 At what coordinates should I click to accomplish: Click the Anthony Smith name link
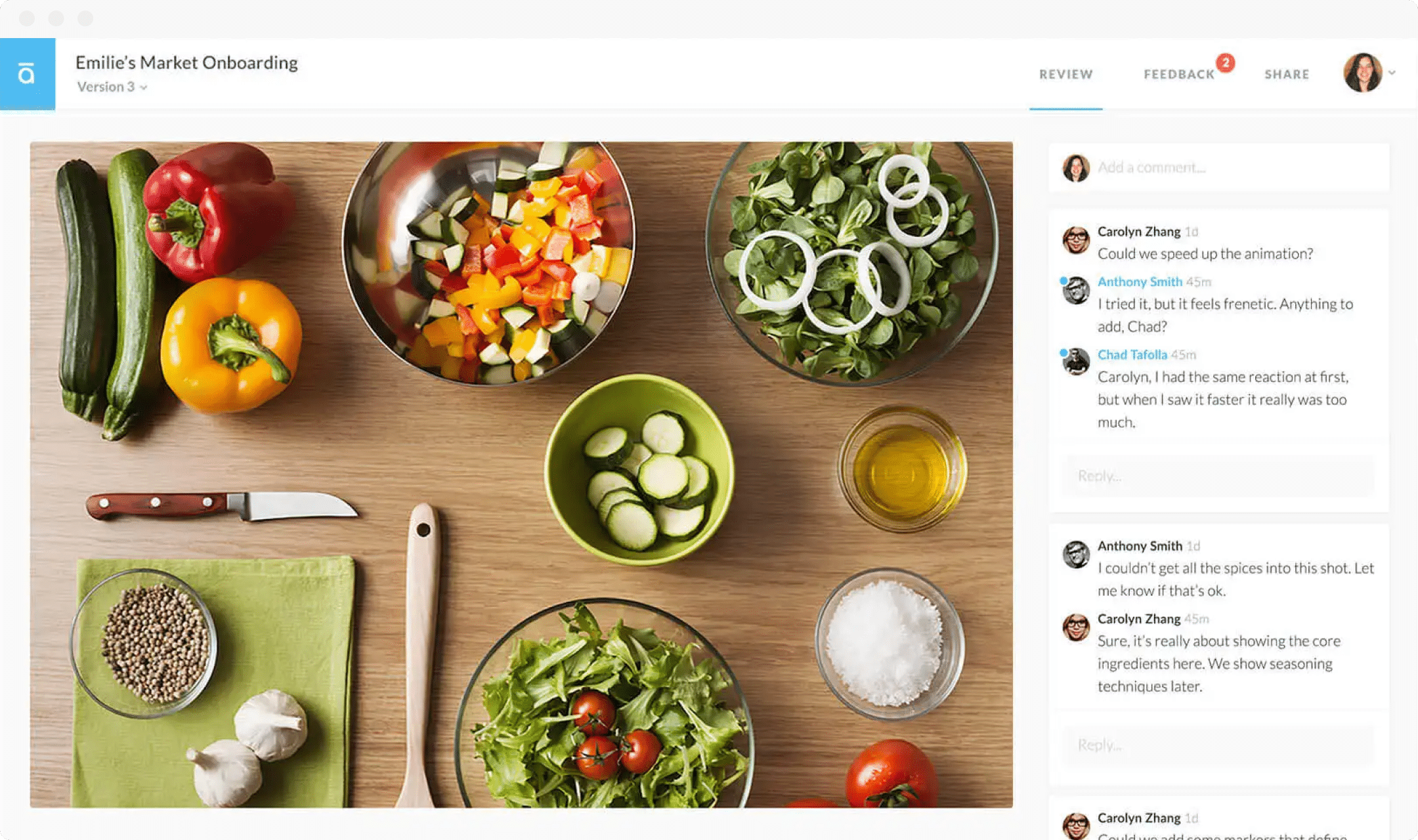click(1140, 282)
